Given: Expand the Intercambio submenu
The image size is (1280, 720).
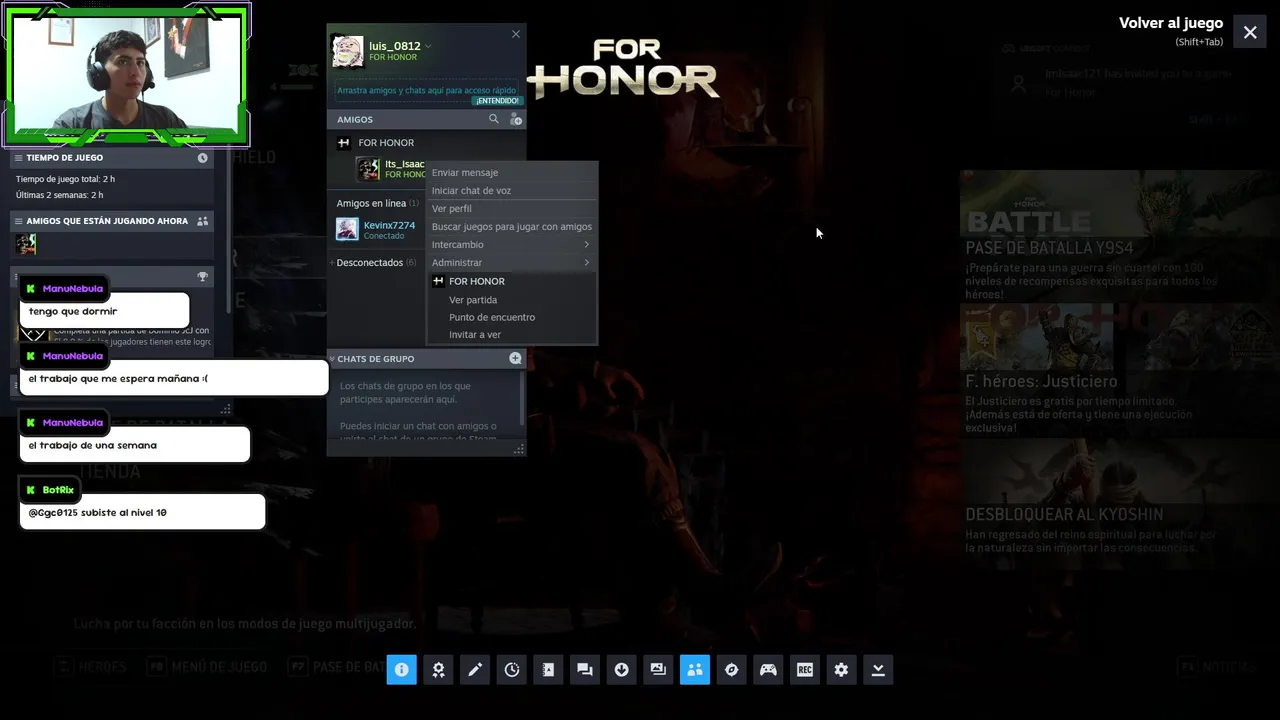Looking at the screenshot, I should pos(511,245).
